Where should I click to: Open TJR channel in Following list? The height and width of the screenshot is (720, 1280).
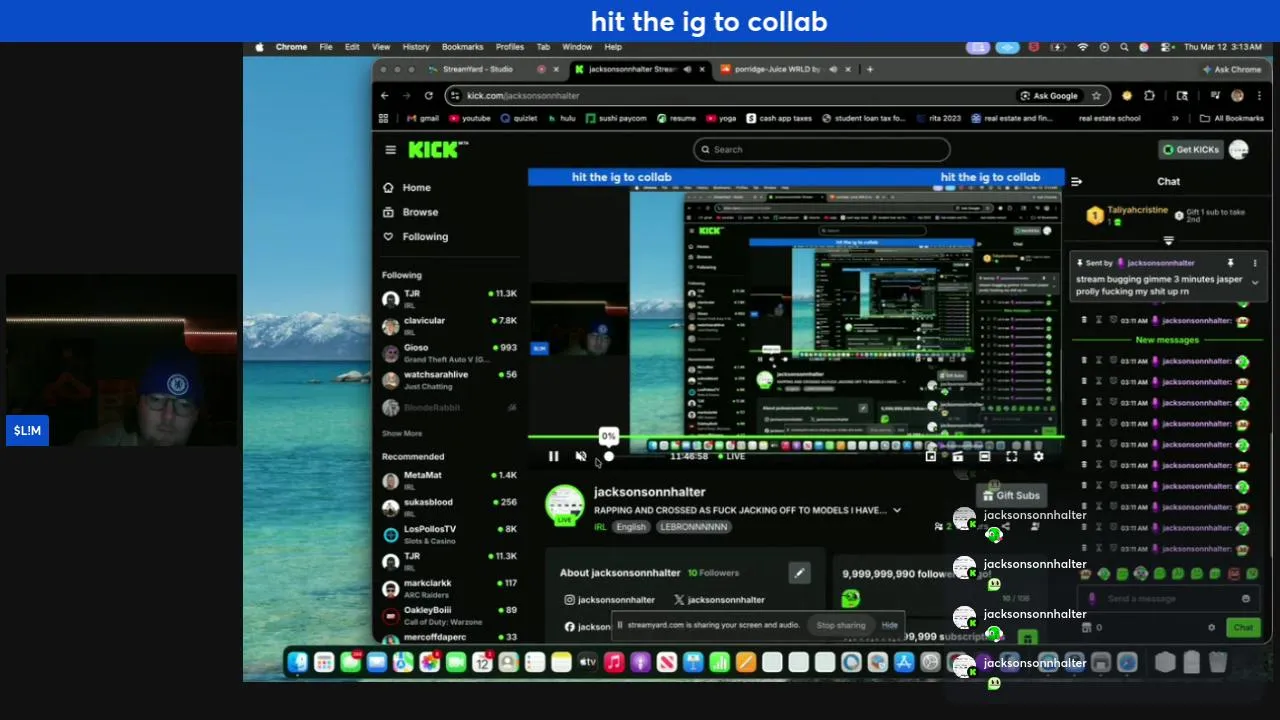pyautogui.click(x=449, y=298)
